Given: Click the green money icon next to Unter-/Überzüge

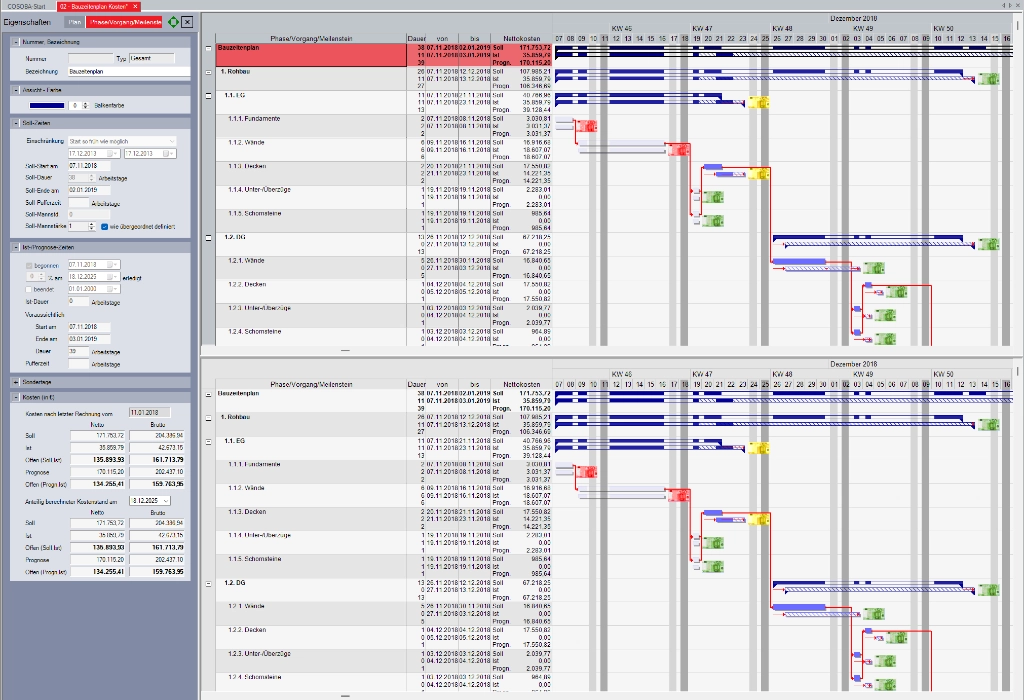Looking at the screenshot, I should 712,196.
